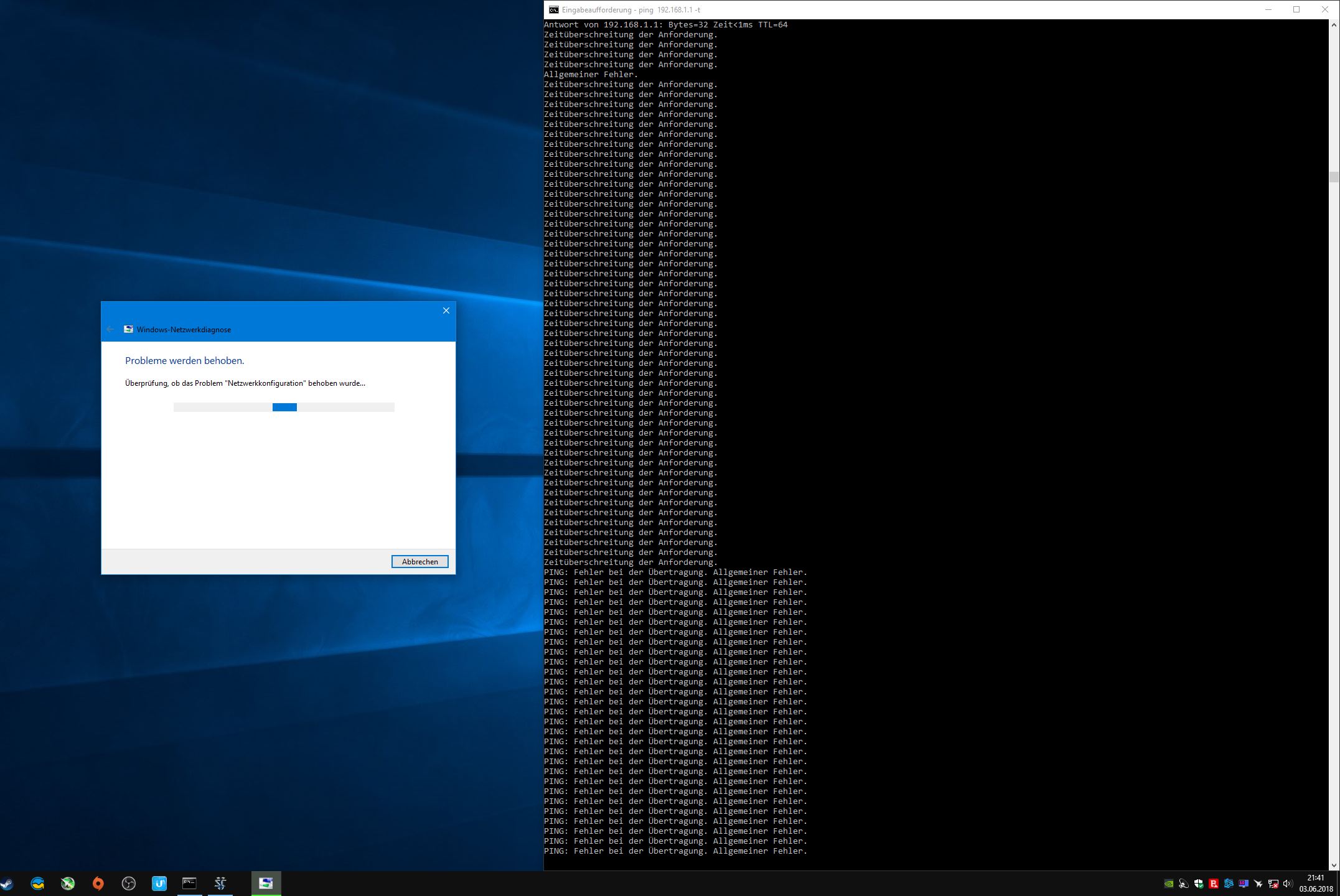Image resolution: width=1340 pixels, height=896 pixels.
Task: Open the Uplay taskbar icon
Action: (159, 884)
